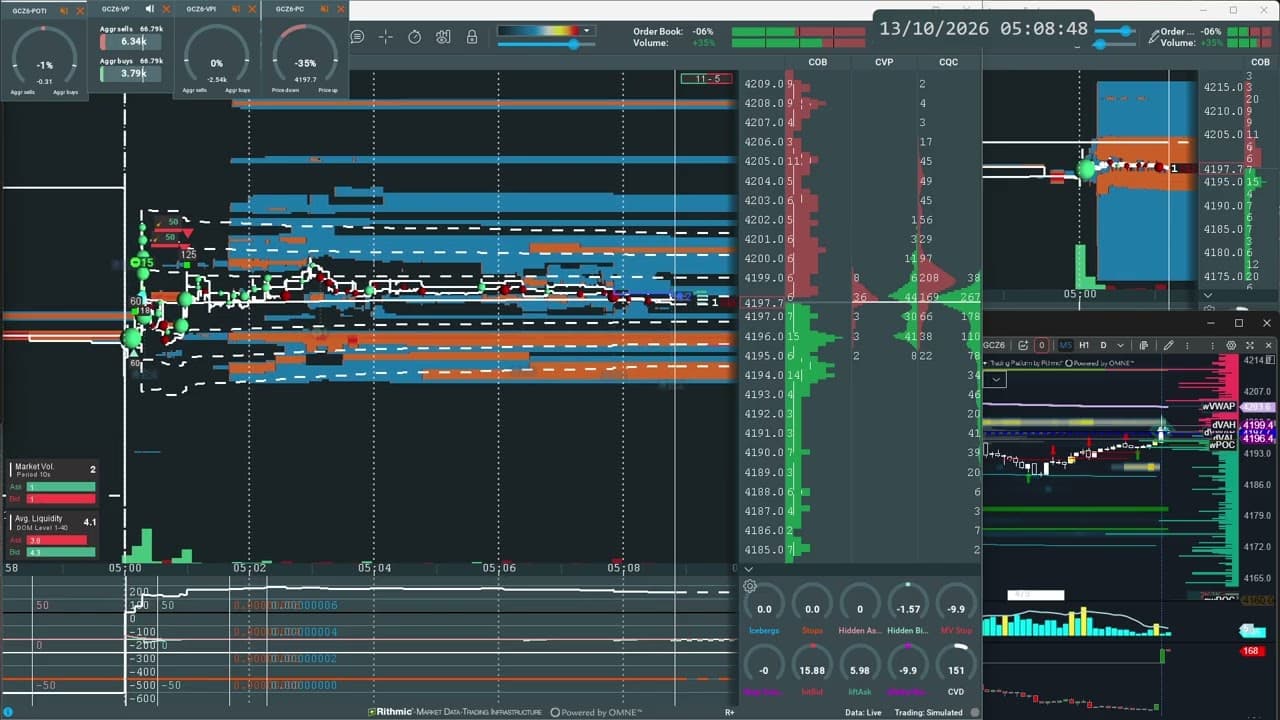The image size is (1280, 720).
Task: Select the D daily timeframe
Action: [x=1103, y=345]
